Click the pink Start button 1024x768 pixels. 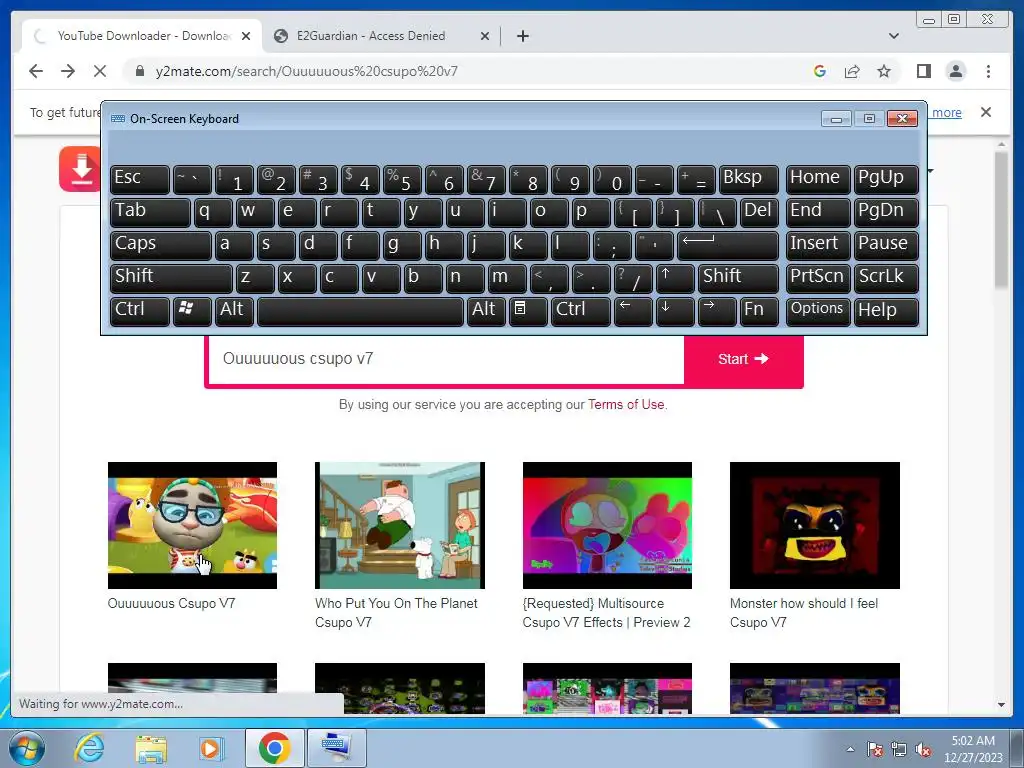(743, 359)
